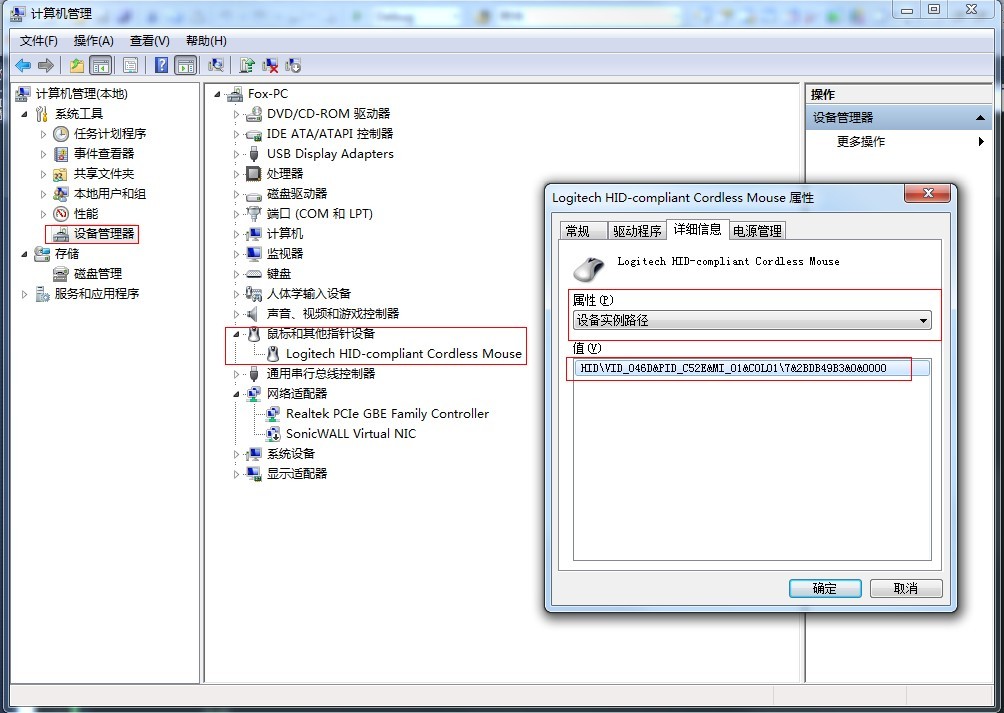Screen dimensions: 1004x713
Task: Collapse 网络适配器 category
Action: click(x=236, y=394)
